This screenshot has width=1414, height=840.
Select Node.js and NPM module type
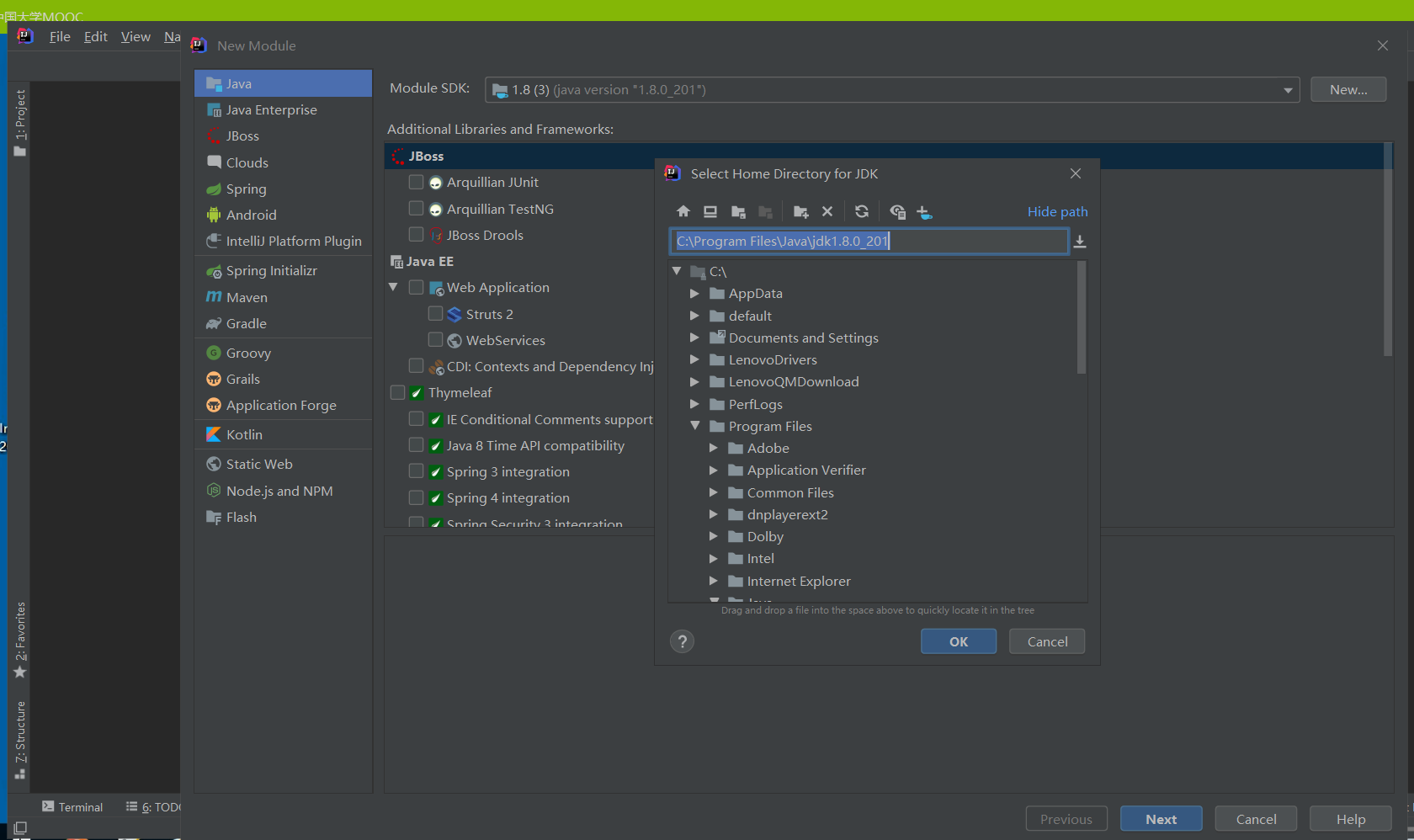(283, 491)
